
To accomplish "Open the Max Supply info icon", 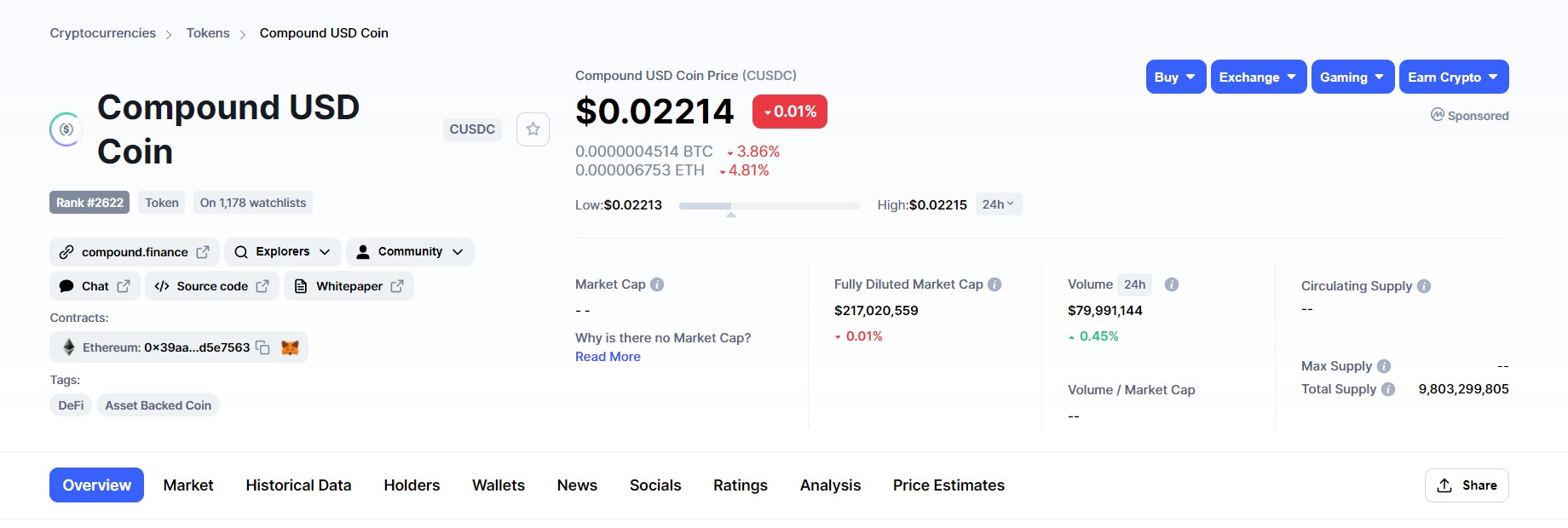I will 1384,366.
